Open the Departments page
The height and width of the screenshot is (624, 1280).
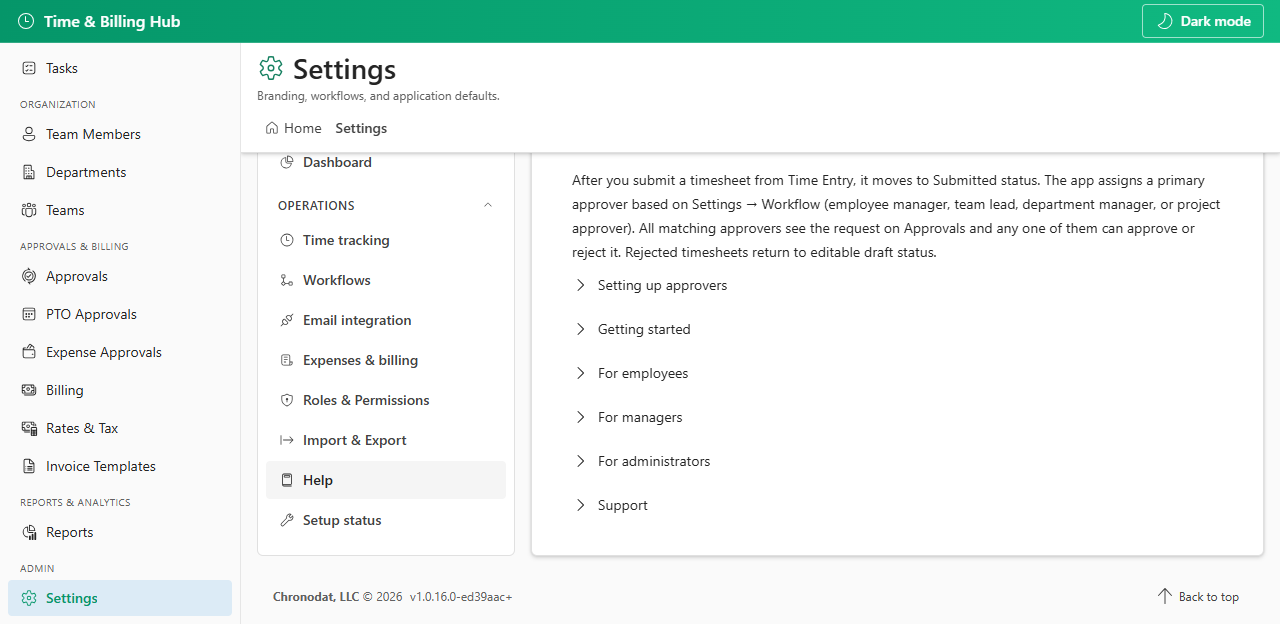[x=120, y=172]
